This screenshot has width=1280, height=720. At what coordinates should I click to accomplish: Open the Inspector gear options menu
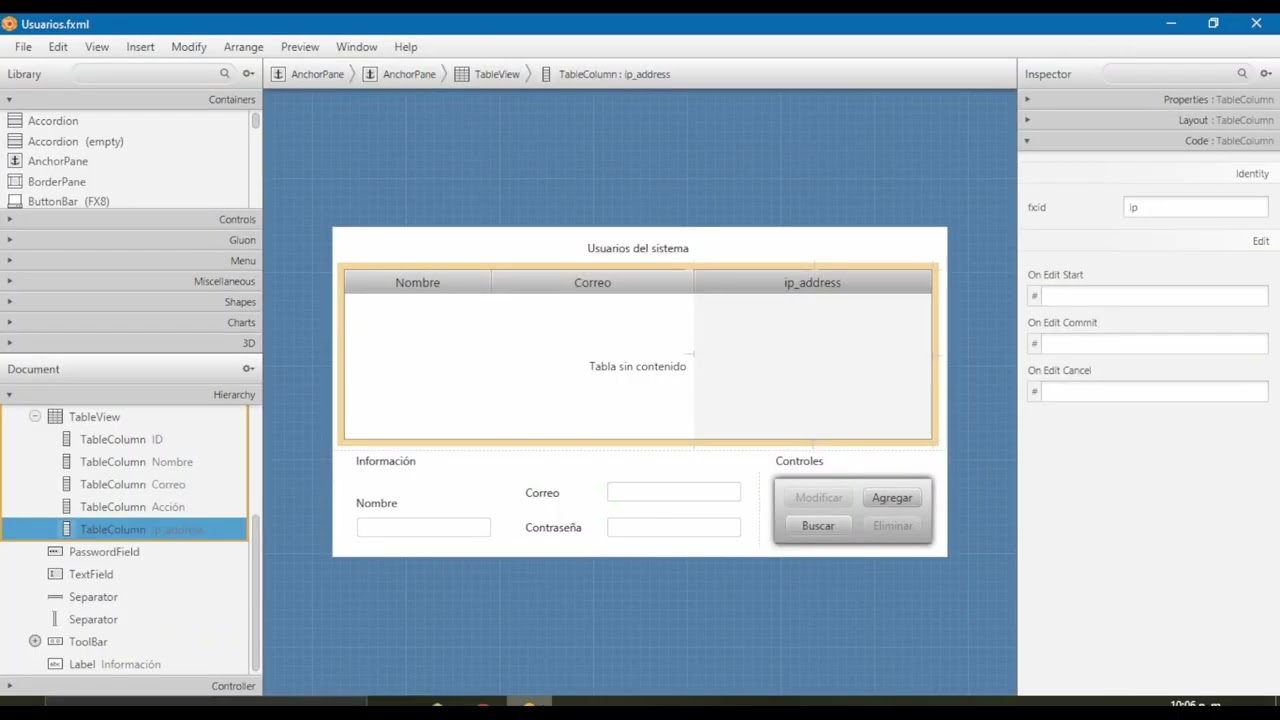tap(1266, 73)
